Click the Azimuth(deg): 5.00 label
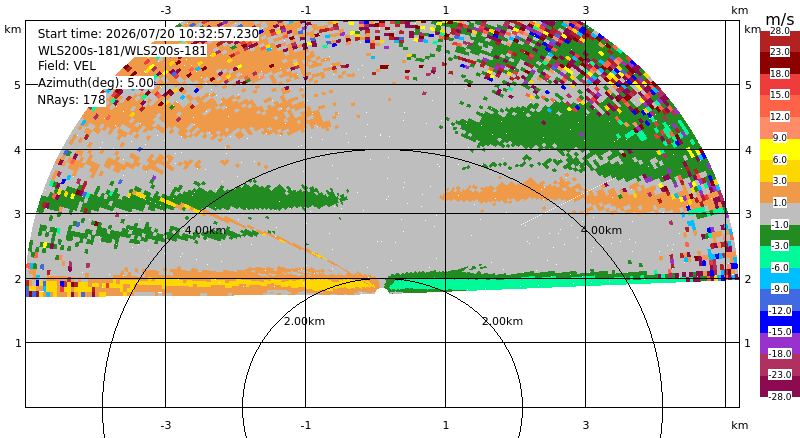Screen dimensions: 800x438 point(96,83)
